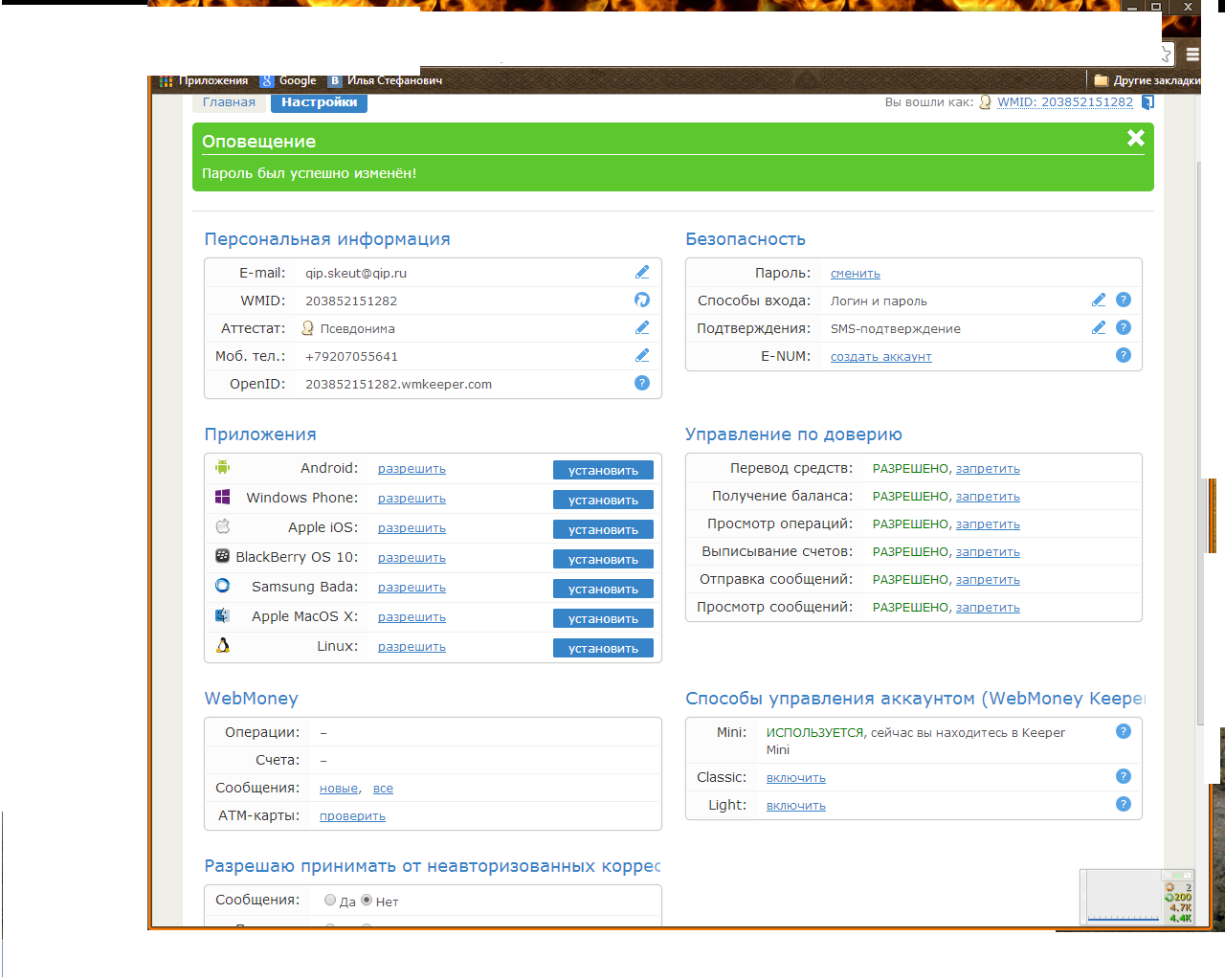Open help for Keeper Classic mode
This screenshot has height=980, width=1225.
(1124, 776)
